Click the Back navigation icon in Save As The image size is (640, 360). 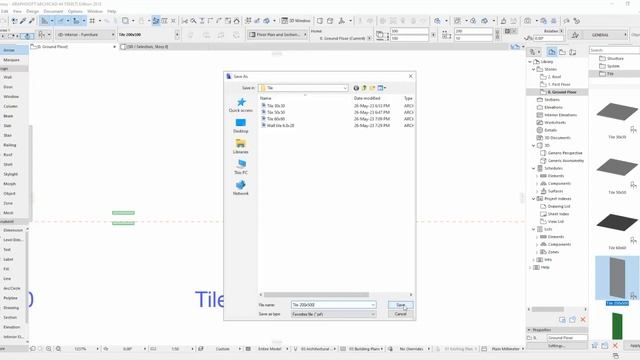coord(356,88)
